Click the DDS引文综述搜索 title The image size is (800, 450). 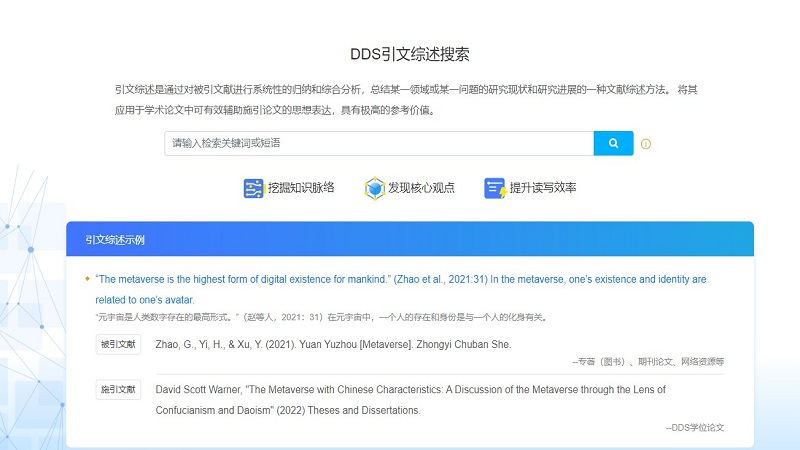pos(410,54)
